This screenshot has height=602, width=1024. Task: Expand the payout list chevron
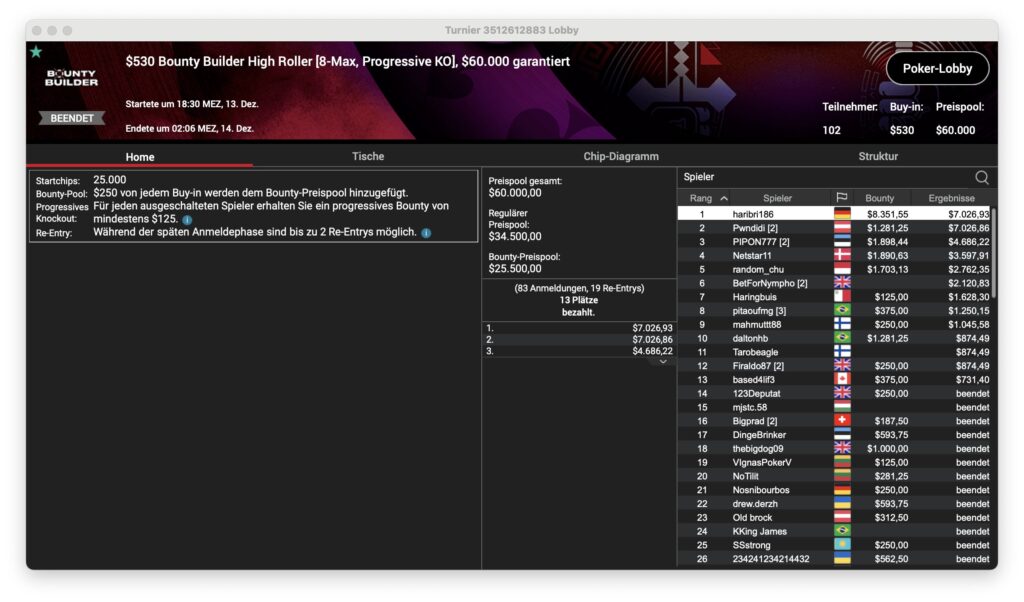coord(661,362)
